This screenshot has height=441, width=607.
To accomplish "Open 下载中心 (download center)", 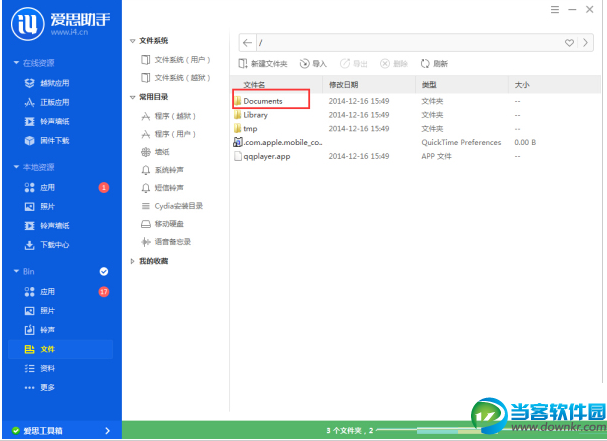I will [47, 245].
